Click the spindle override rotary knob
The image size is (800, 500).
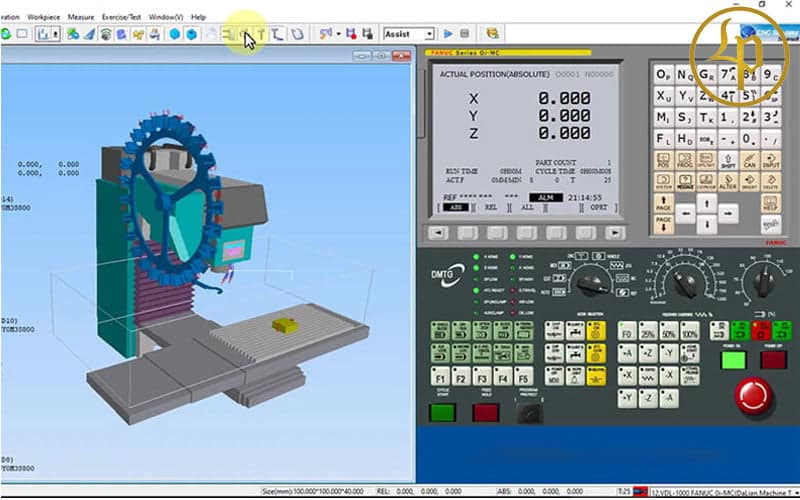tap(763, 281)
